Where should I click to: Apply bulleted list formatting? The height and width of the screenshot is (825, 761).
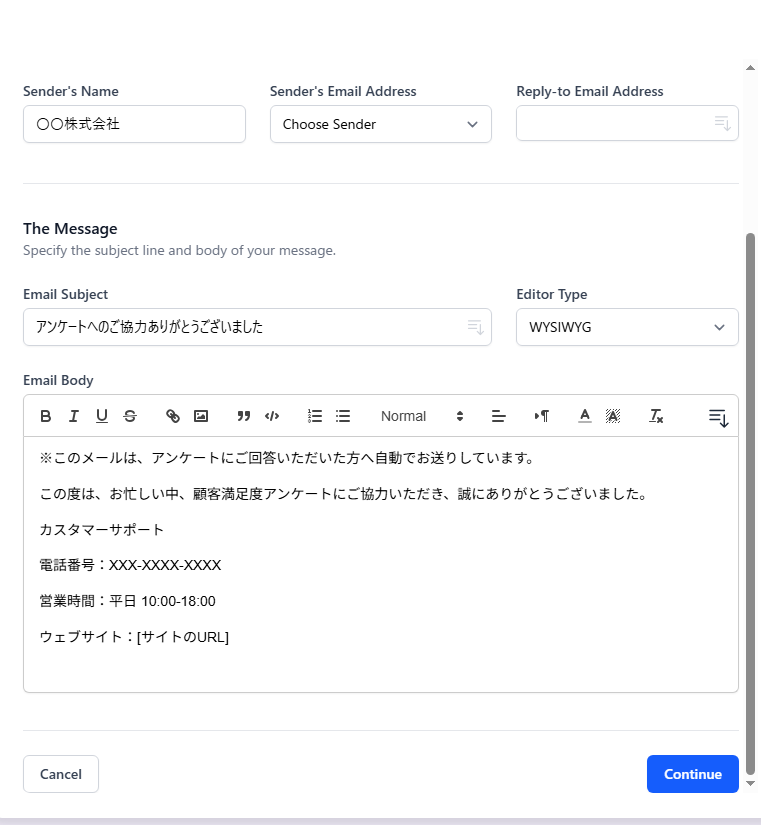(343, 416)
